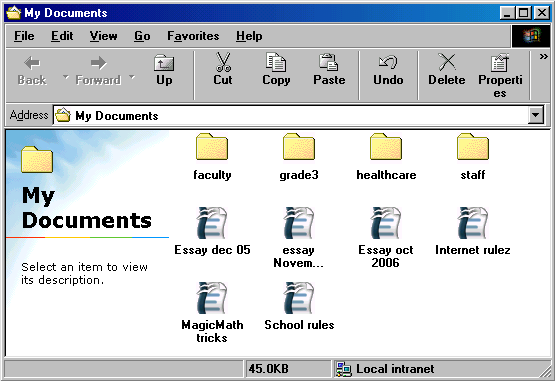Select the MagicMath tricks document
Image resolution: width=555 pixels, height=381 pixels.
click(212, 312)
